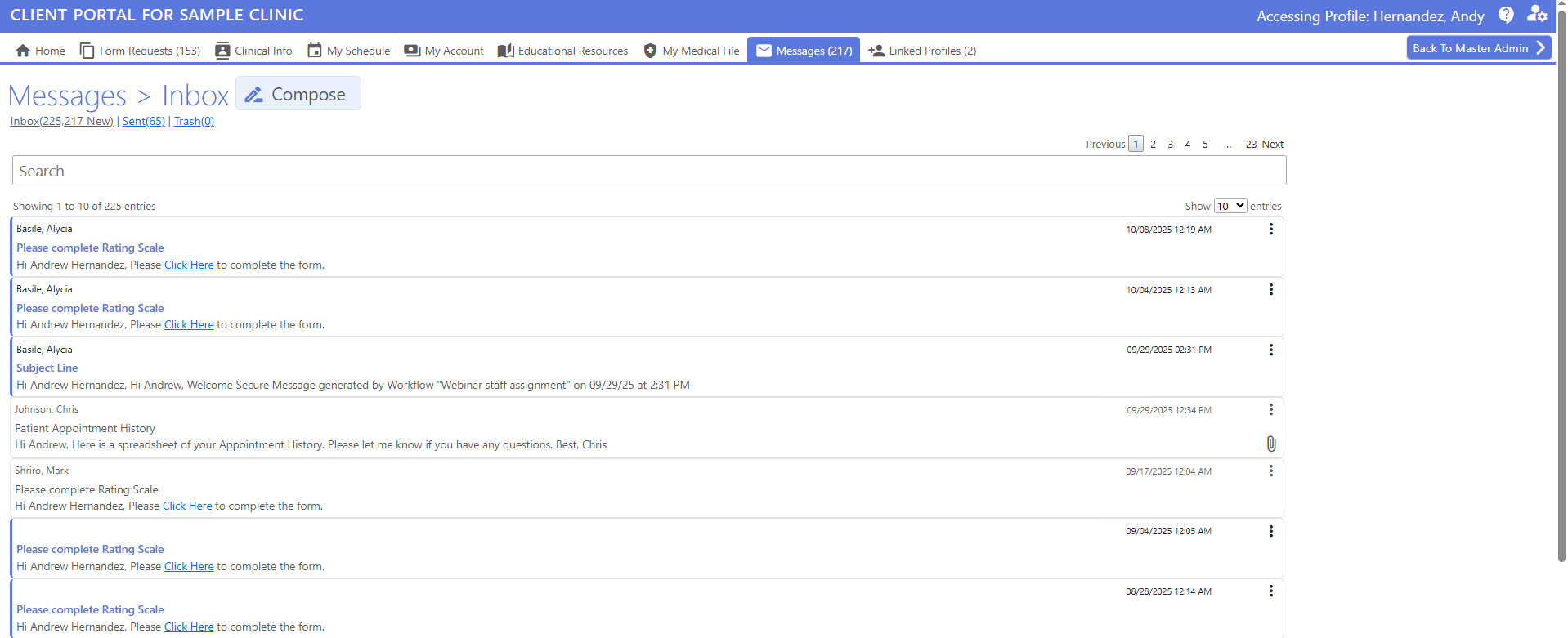
Task: Open kebab menu for 08/28/2025 message
Action: pyautogui.click(x=1270, y=591)
